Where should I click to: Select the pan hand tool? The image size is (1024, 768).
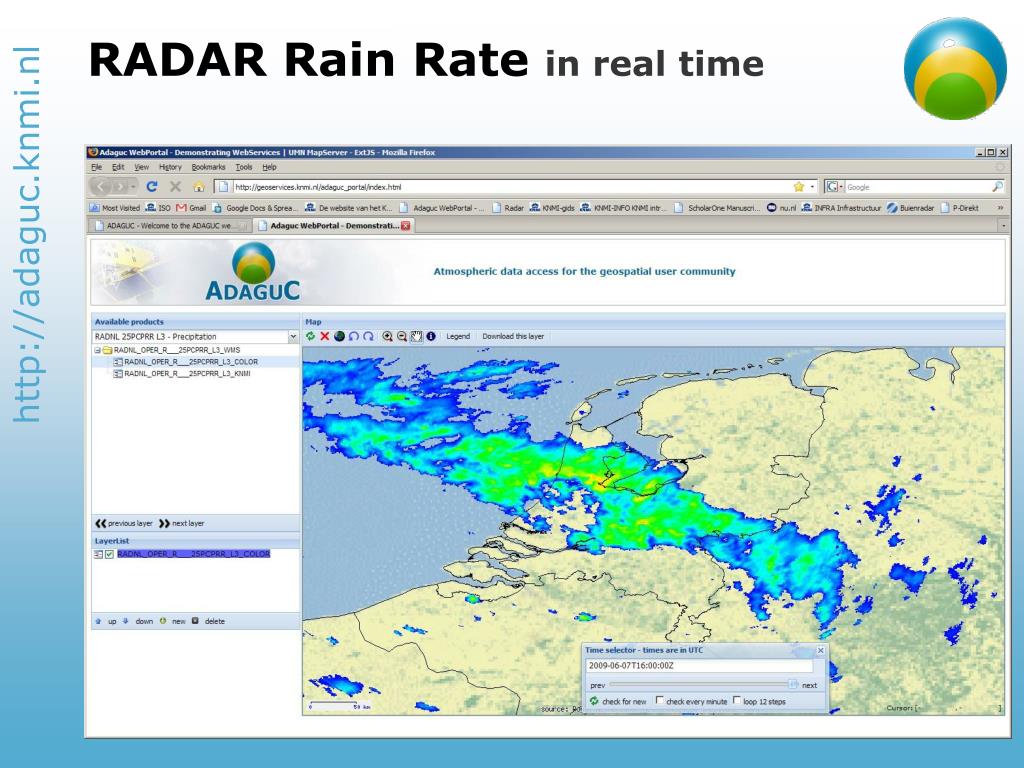coord(416,336)
